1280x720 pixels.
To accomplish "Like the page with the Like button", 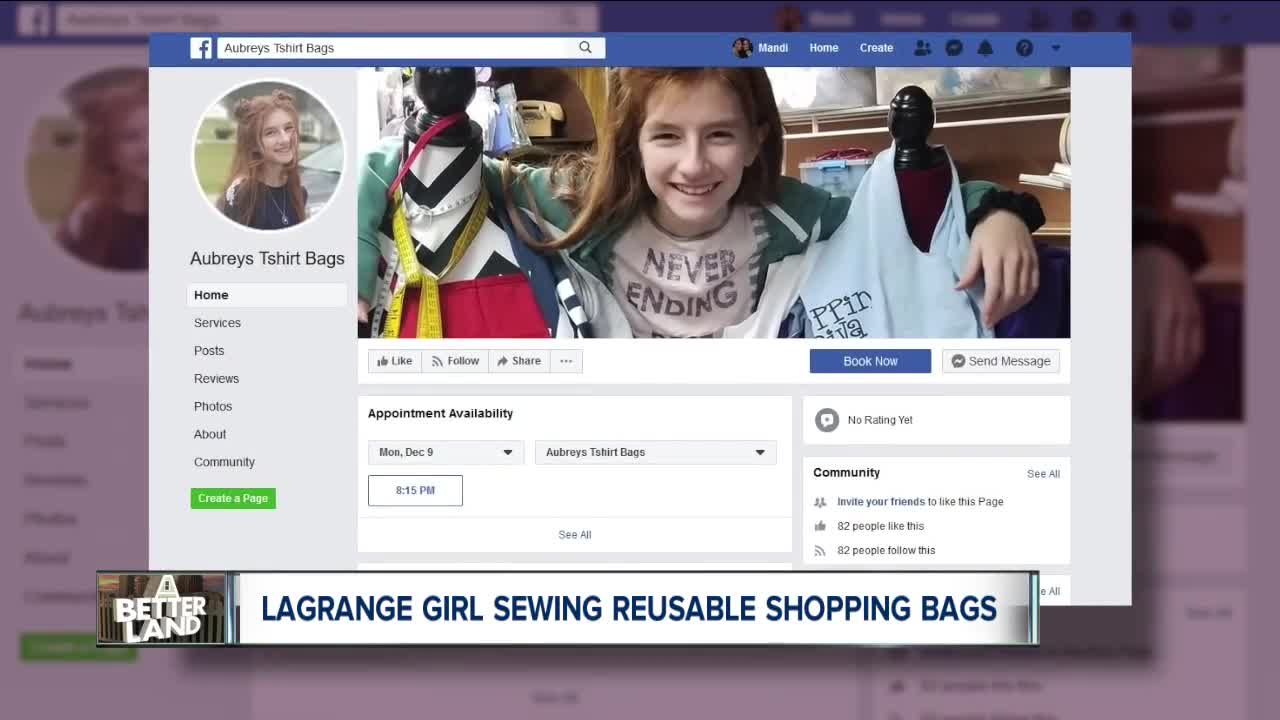I will click(x=395, y=361).
